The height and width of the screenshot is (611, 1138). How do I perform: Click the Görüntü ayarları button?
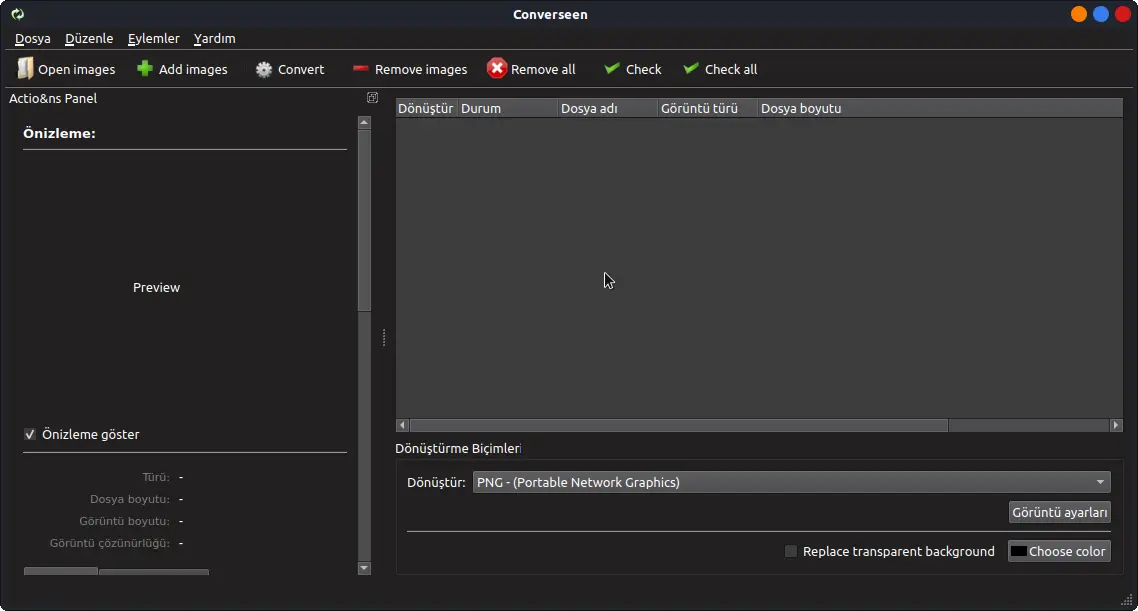click(1060, 512)
